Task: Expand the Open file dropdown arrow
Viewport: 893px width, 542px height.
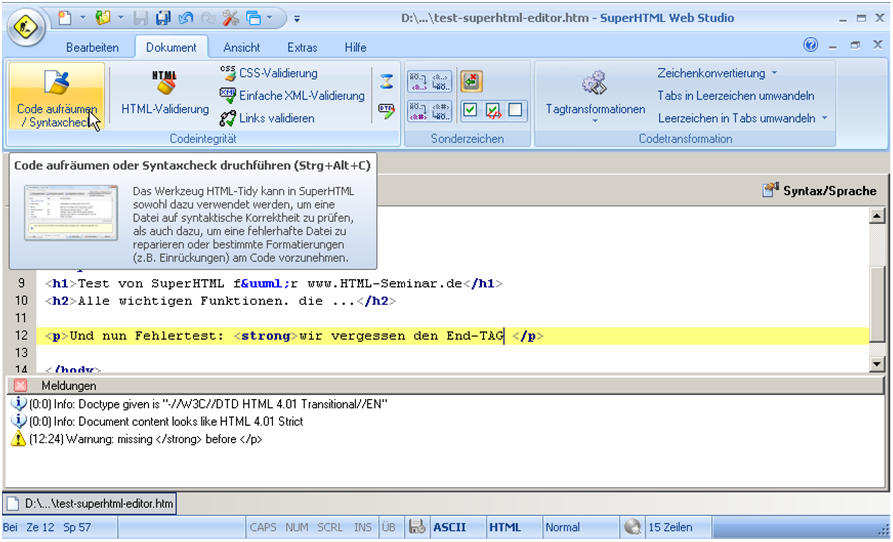Action: (x=121, y=18)
